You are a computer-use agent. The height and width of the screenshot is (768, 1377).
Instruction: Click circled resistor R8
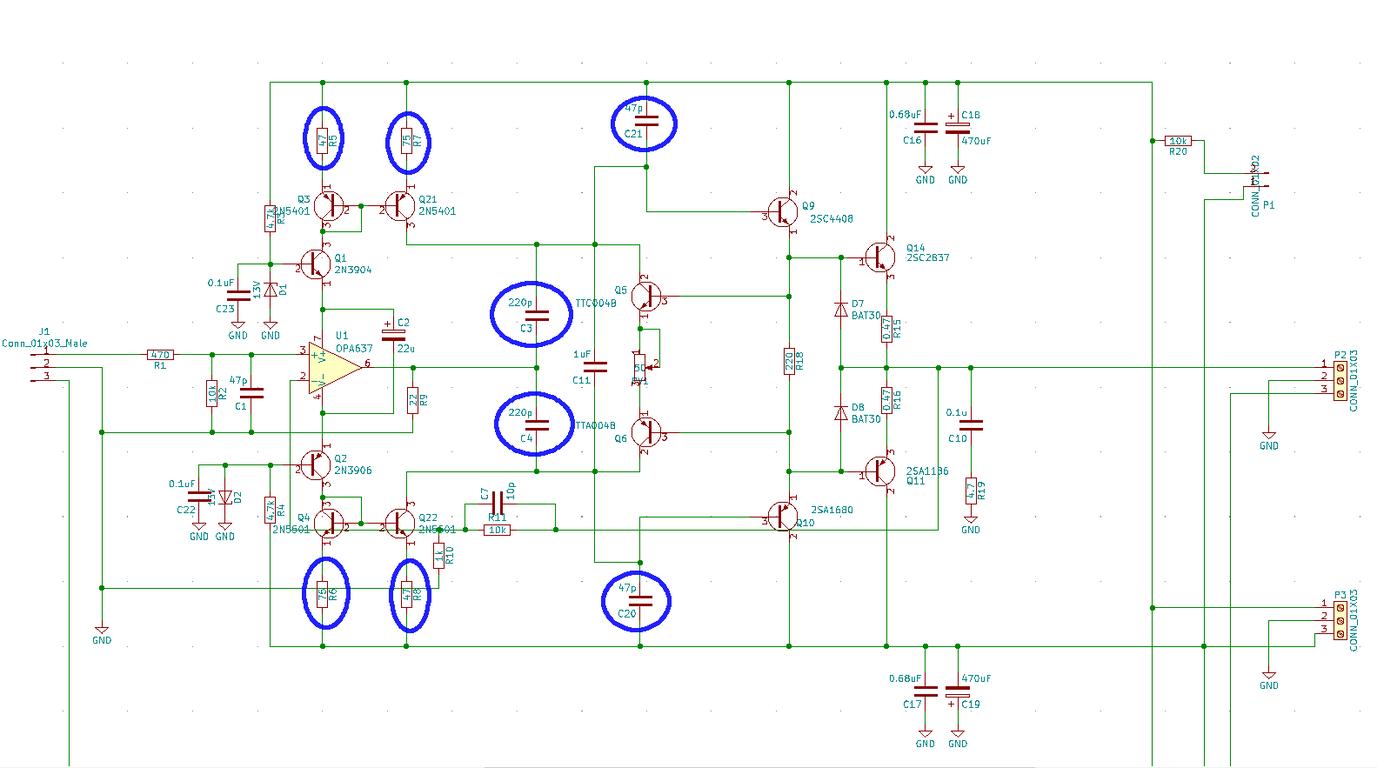[407, 597]
